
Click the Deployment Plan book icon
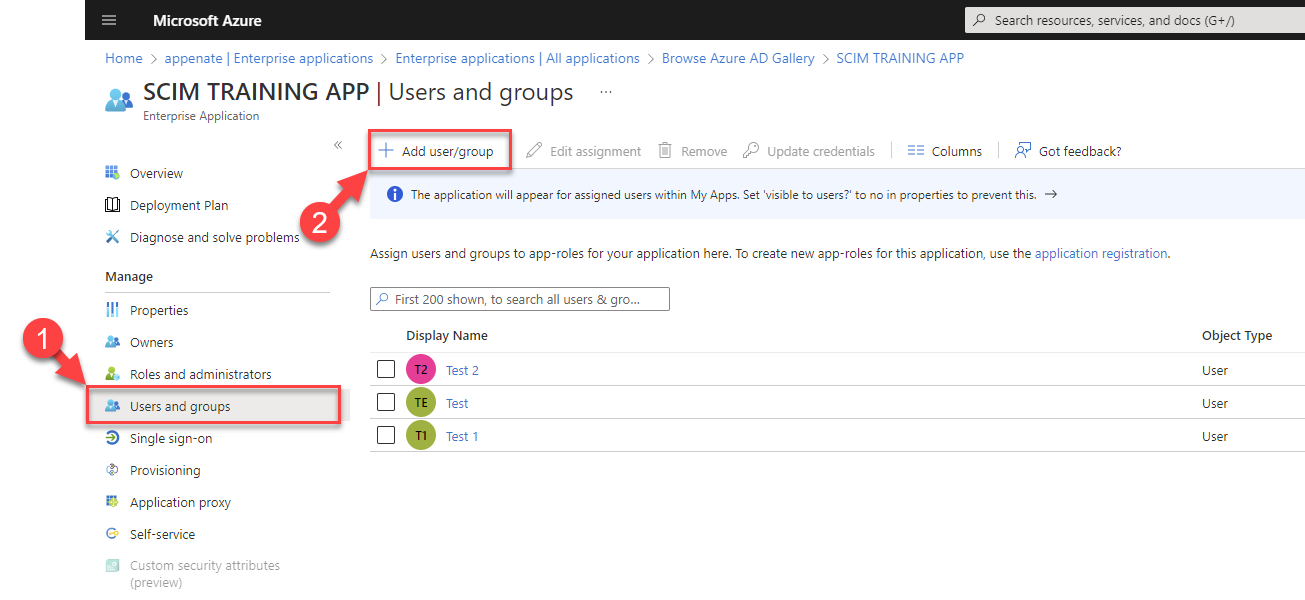[112, 205]
